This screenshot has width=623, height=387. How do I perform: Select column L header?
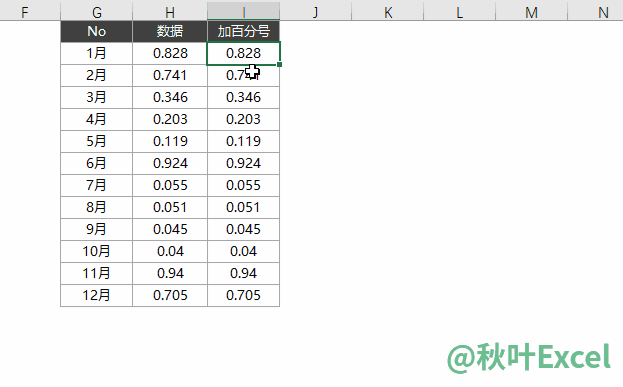click(x=460, y=12)
